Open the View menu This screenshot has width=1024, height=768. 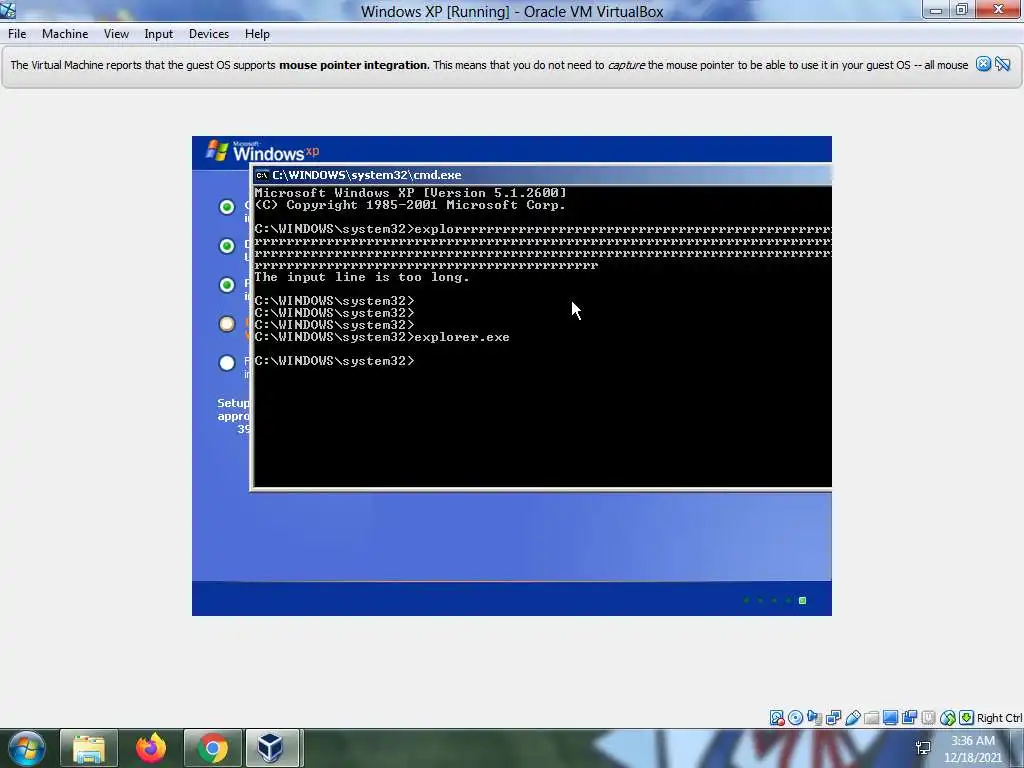pyautogui.click(x=116, y=34)
